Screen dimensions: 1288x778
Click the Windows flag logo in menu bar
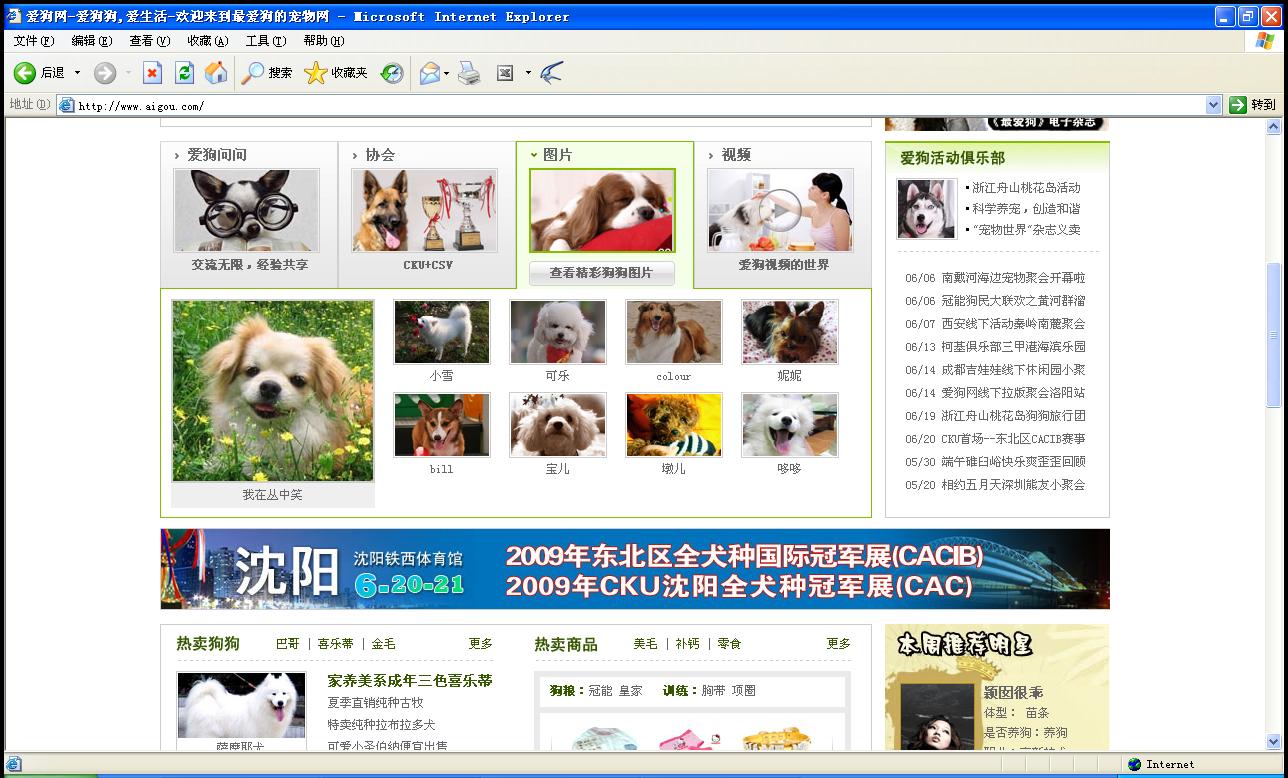tap(1265, 41)
